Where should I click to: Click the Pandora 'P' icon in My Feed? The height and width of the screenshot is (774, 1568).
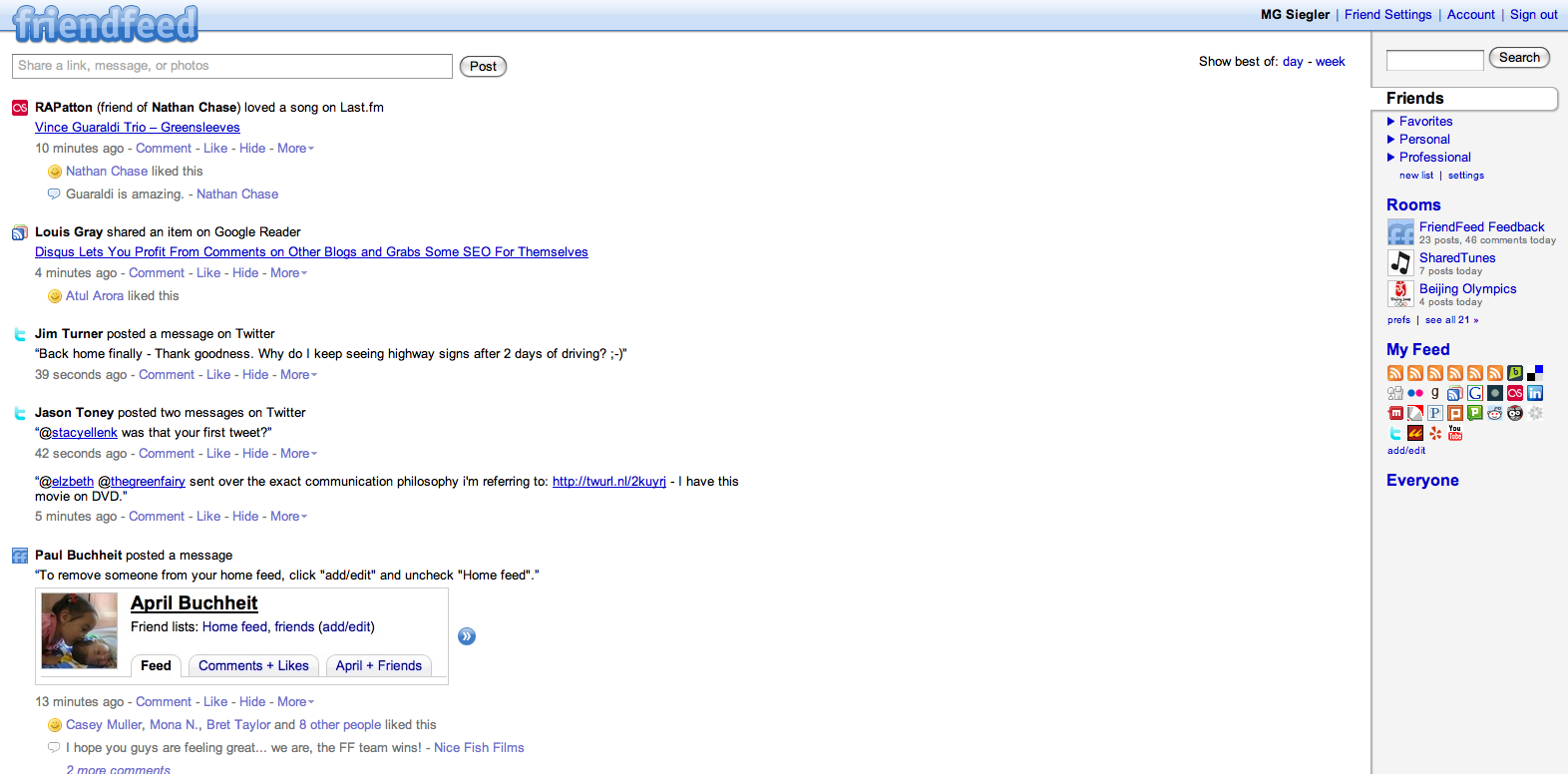pyautogui.click(x=1435, y=413)
